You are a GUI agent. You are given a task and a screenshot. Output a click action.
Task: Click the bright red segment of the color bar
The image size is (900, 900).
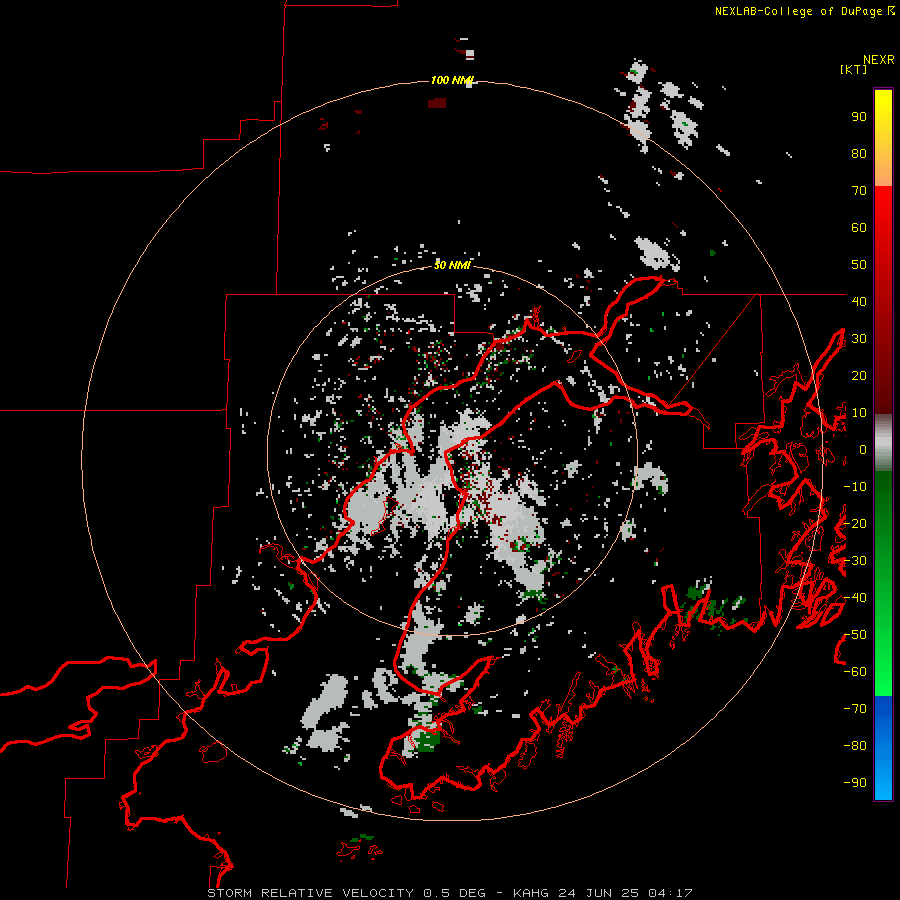click(883, 212)
